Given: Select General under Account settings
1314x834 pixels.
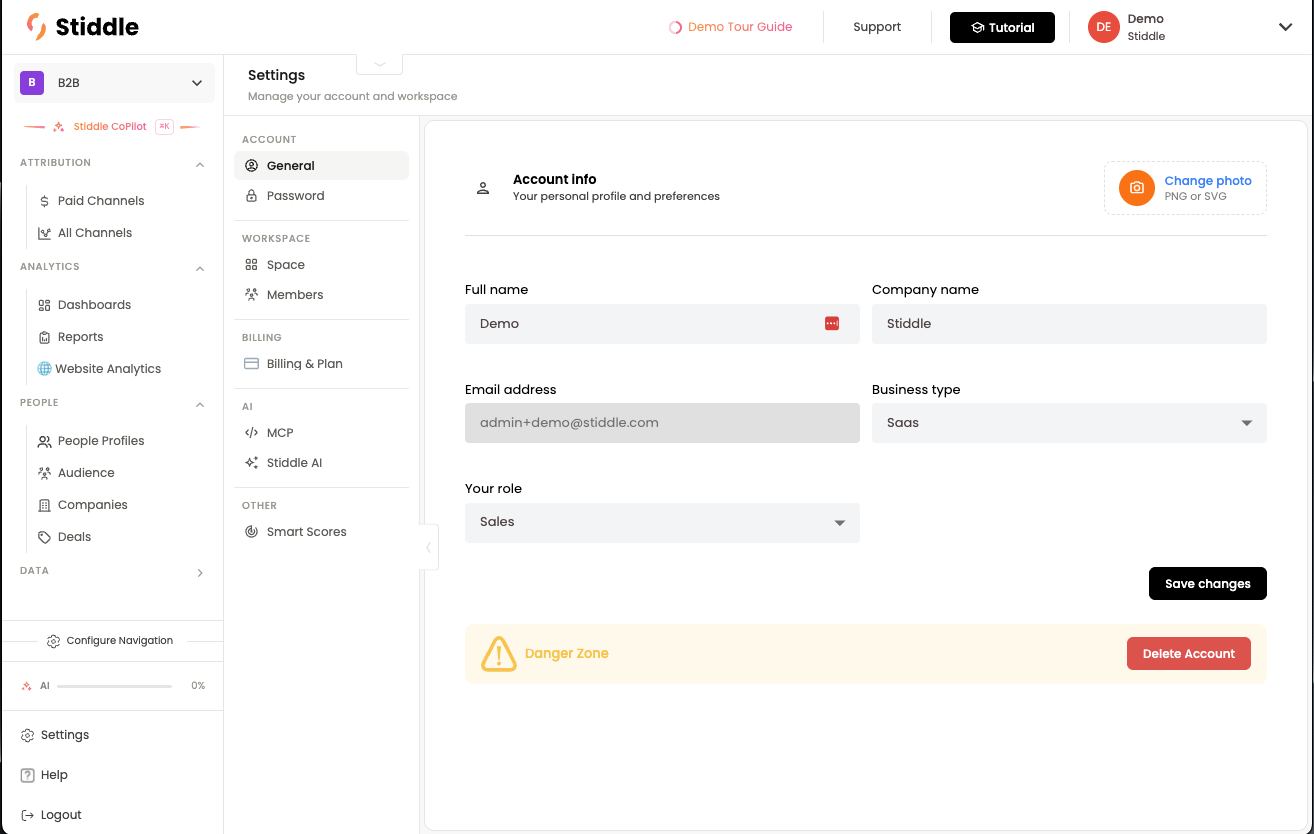Looking at the screenshot, I should pyautogui.click(x=321, y=166).
